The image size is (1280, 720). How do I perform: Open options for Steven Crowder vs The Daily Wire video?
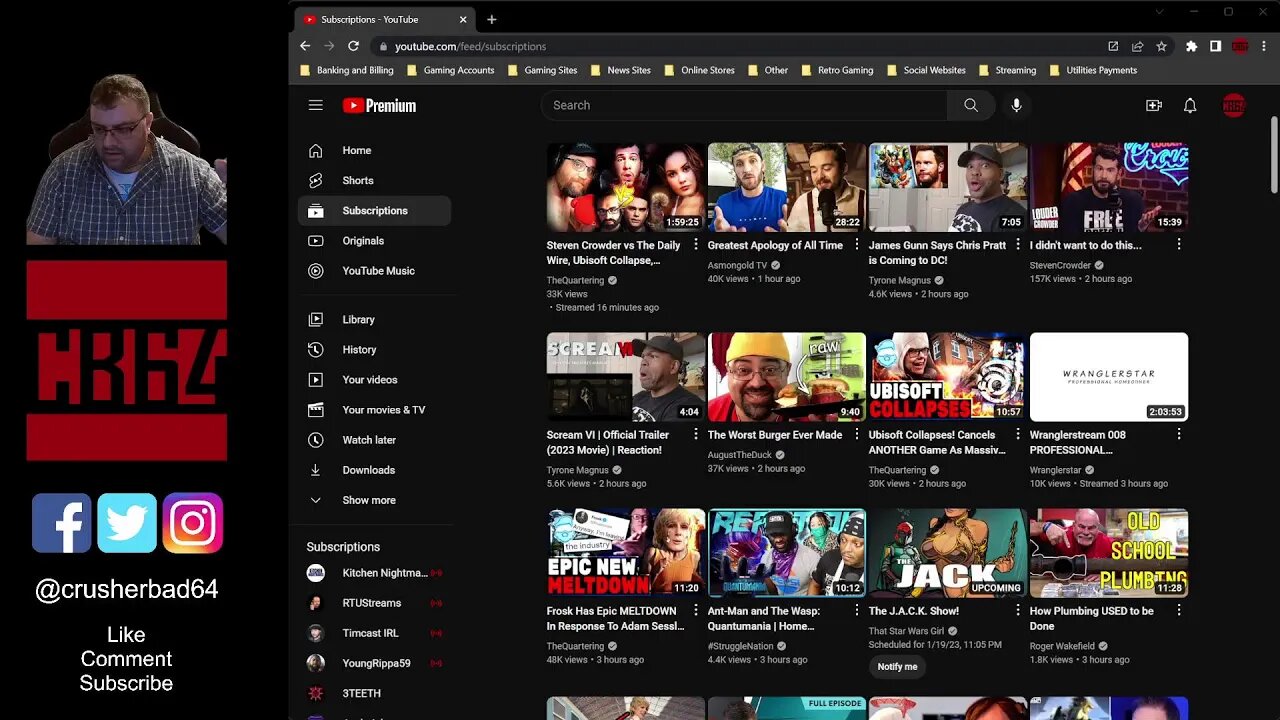pyautogui.click(x=696, y=245)
